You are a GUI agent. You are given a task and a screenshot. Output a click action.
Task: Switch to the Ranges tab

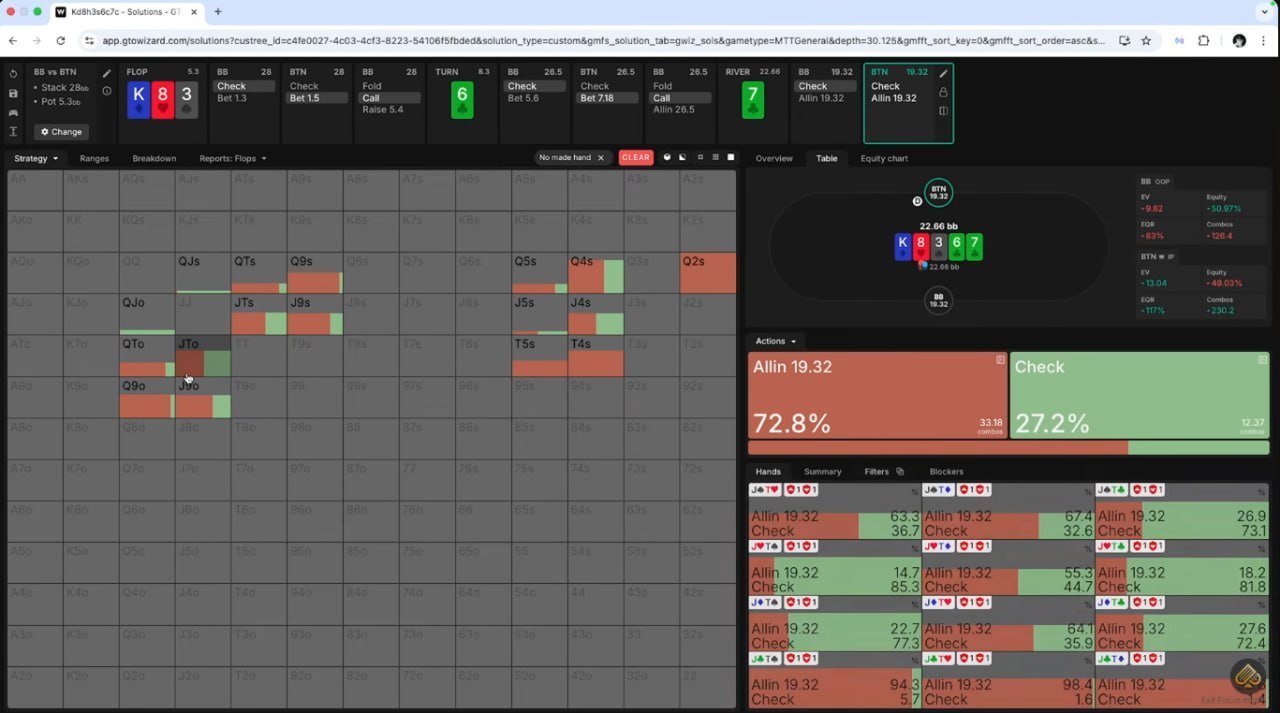(94, 158)
